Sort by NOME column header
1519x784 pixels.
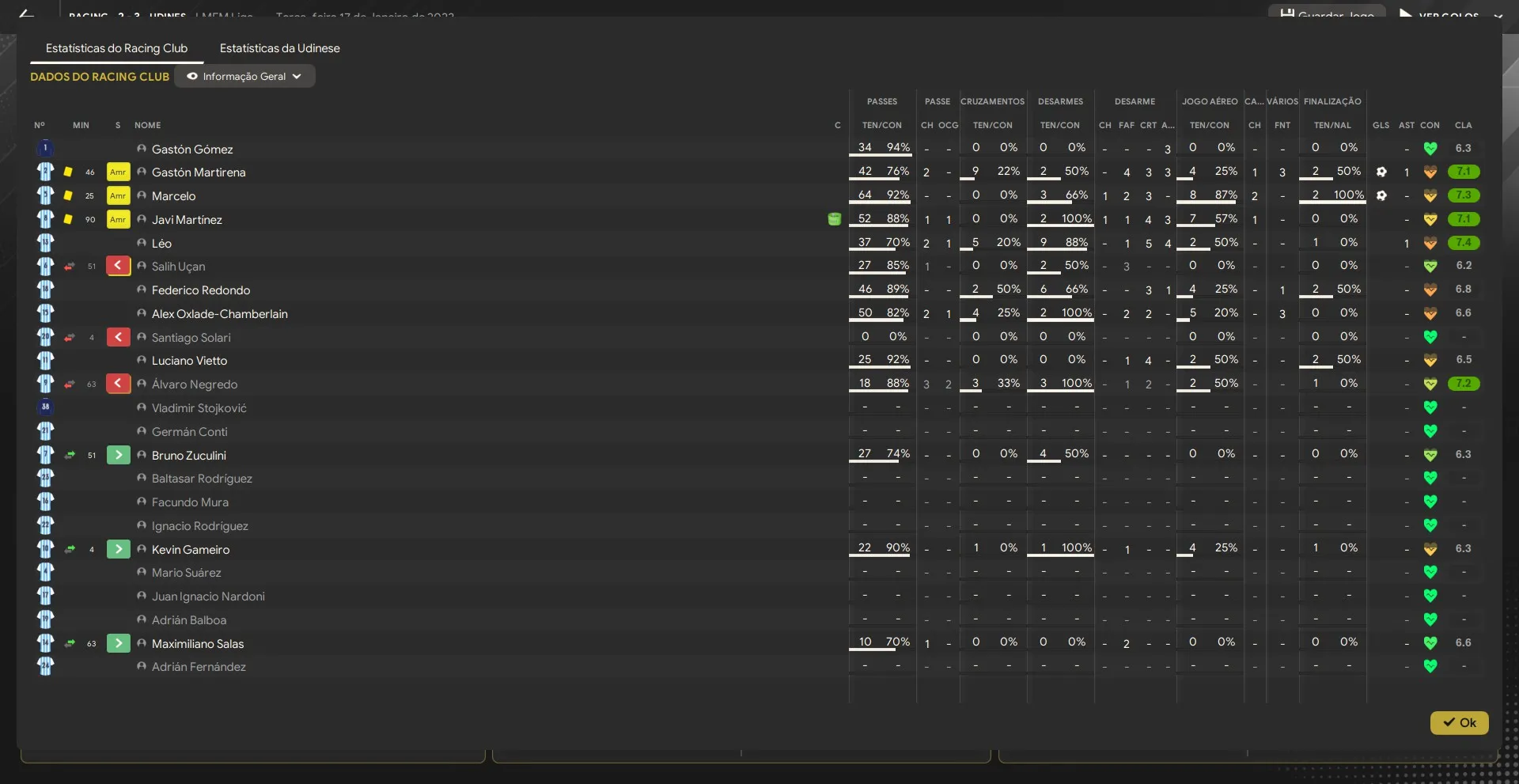pos(147,125)
